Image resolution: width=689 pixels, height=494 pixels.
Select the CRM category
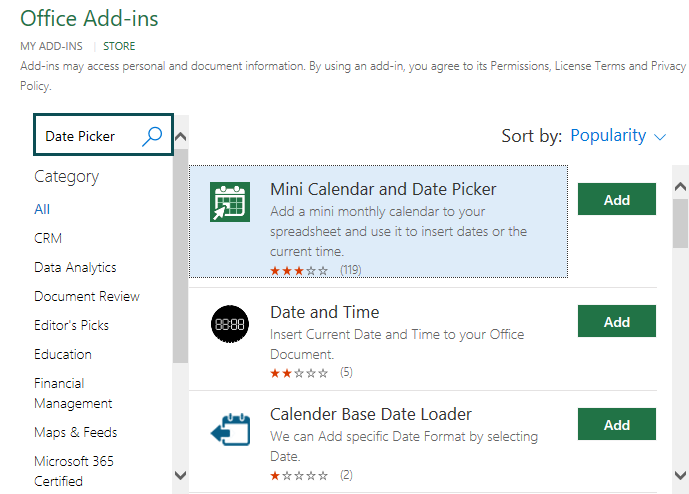point(48,238)
